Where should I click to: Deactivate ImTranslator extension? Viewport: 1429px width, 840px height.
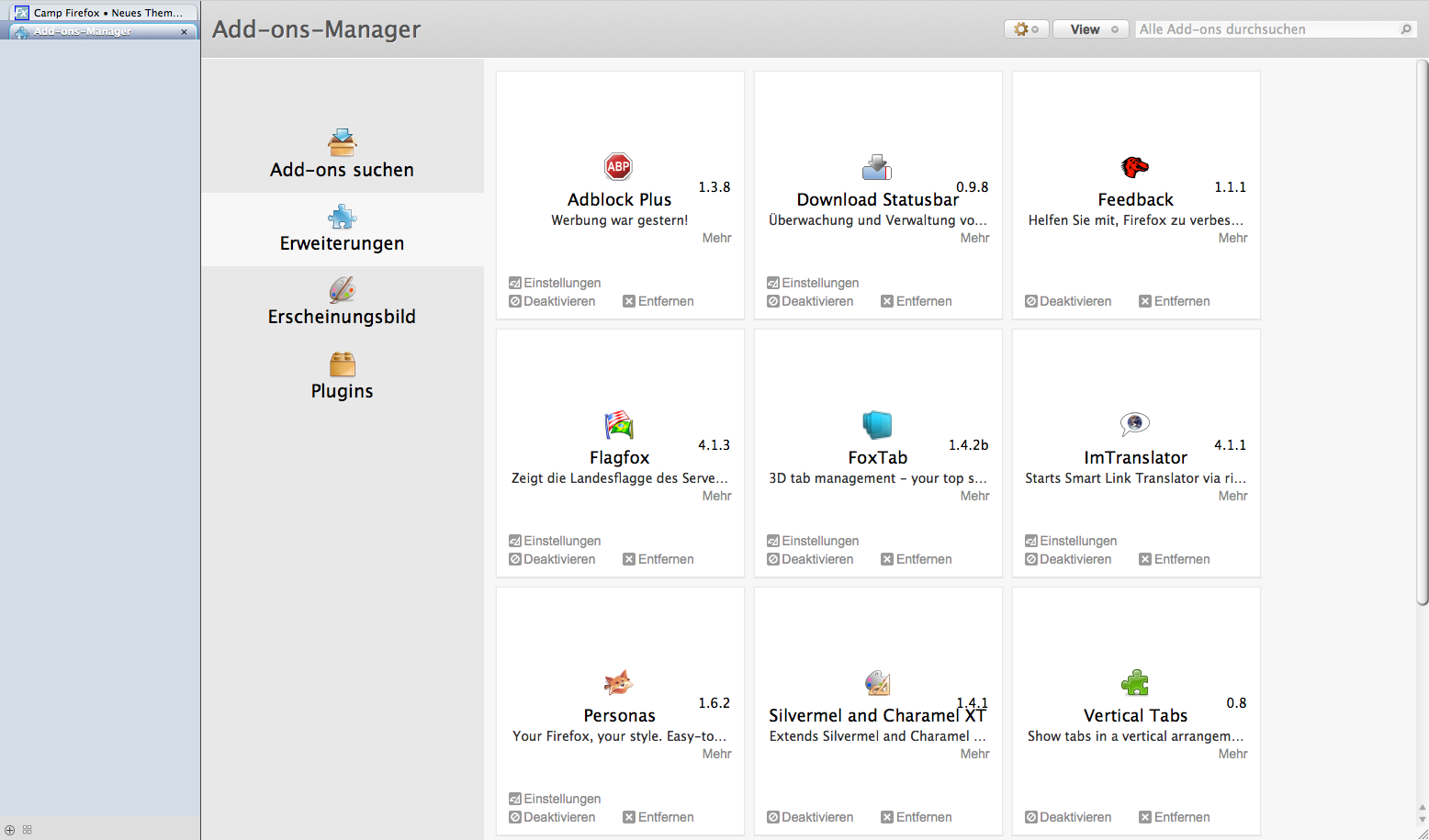(x=1068, y=559)
